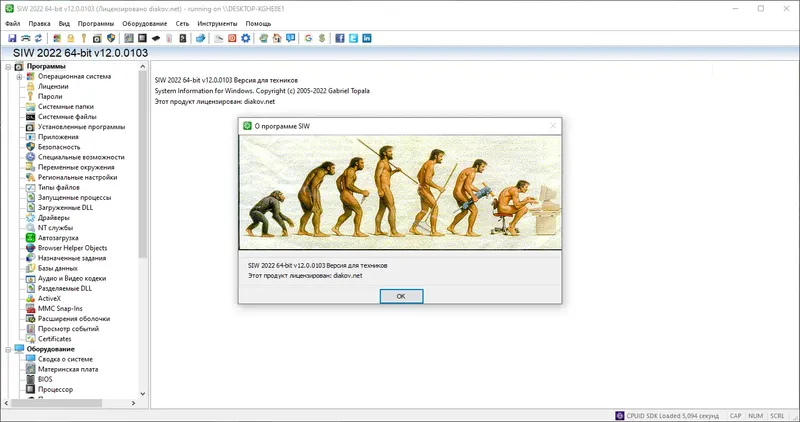Click the house toolbar icon

(277, 38)
